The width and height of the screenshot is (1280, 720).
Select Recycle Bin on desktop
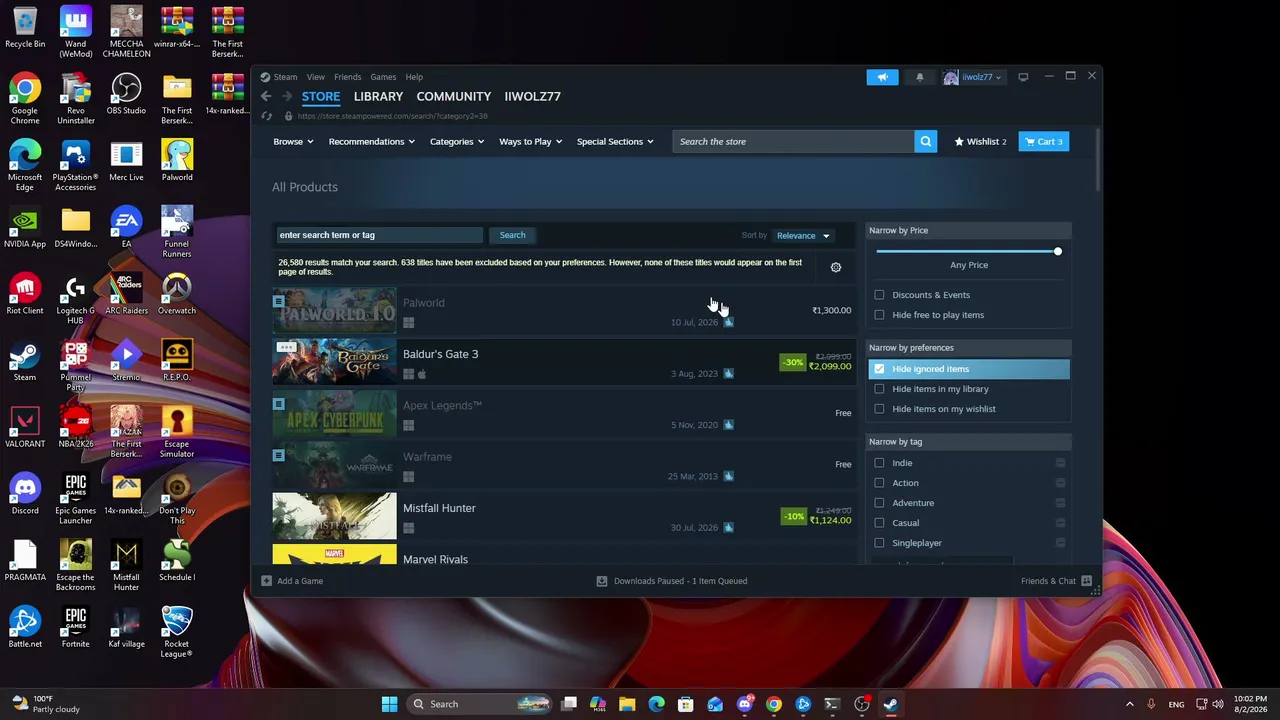[x=25, y=28]
